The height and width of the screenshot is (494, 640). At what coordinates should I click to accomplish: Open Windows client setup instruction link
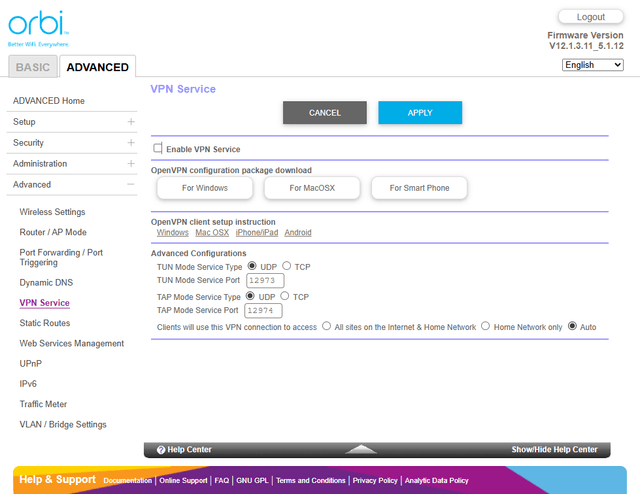click(173, 232)
